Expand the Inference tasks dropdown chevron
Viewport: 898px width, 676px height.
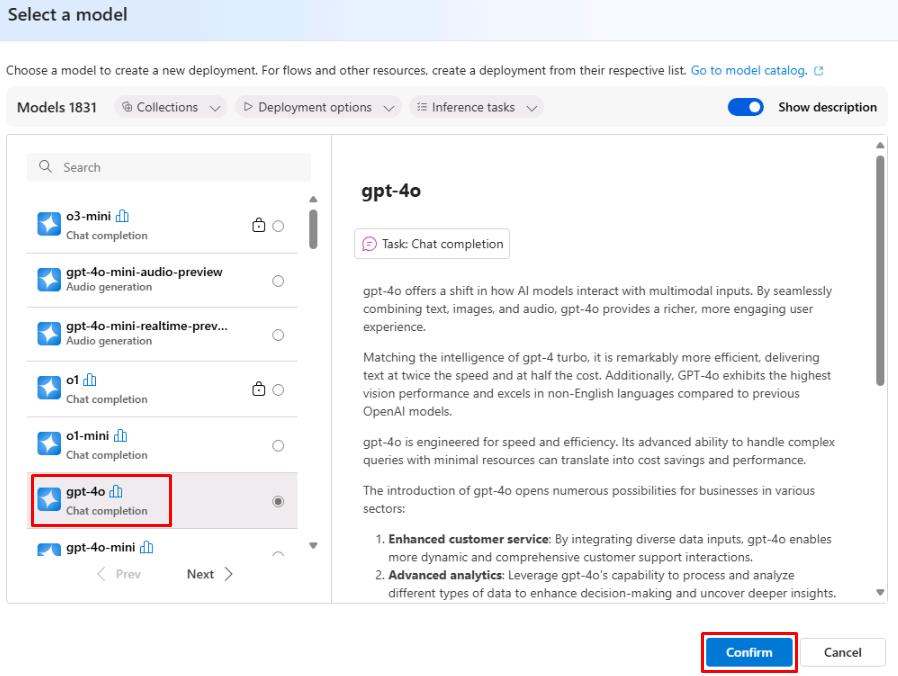[532, 108]
